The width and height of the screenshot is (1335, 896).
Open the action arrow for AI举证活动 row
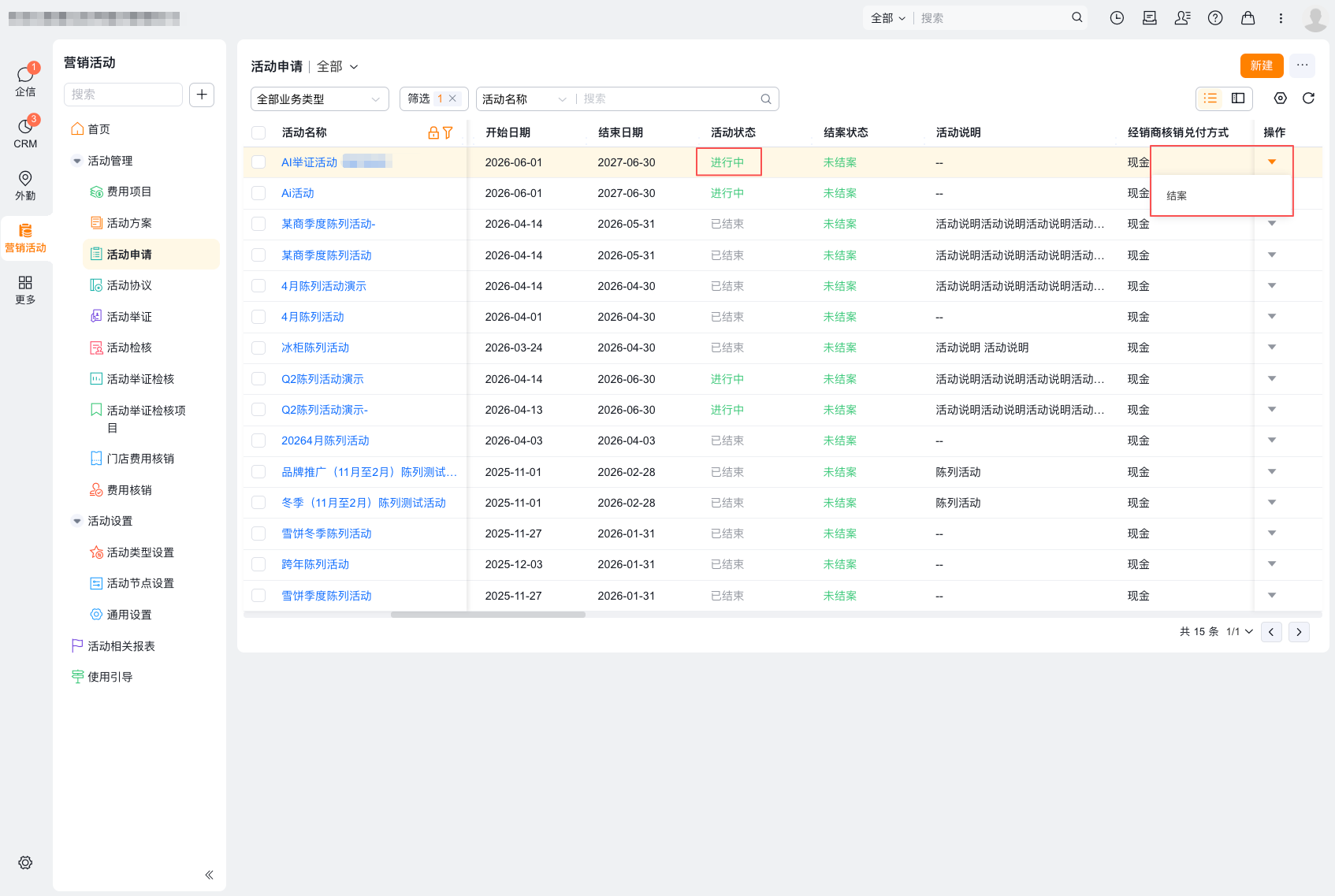1272,162
